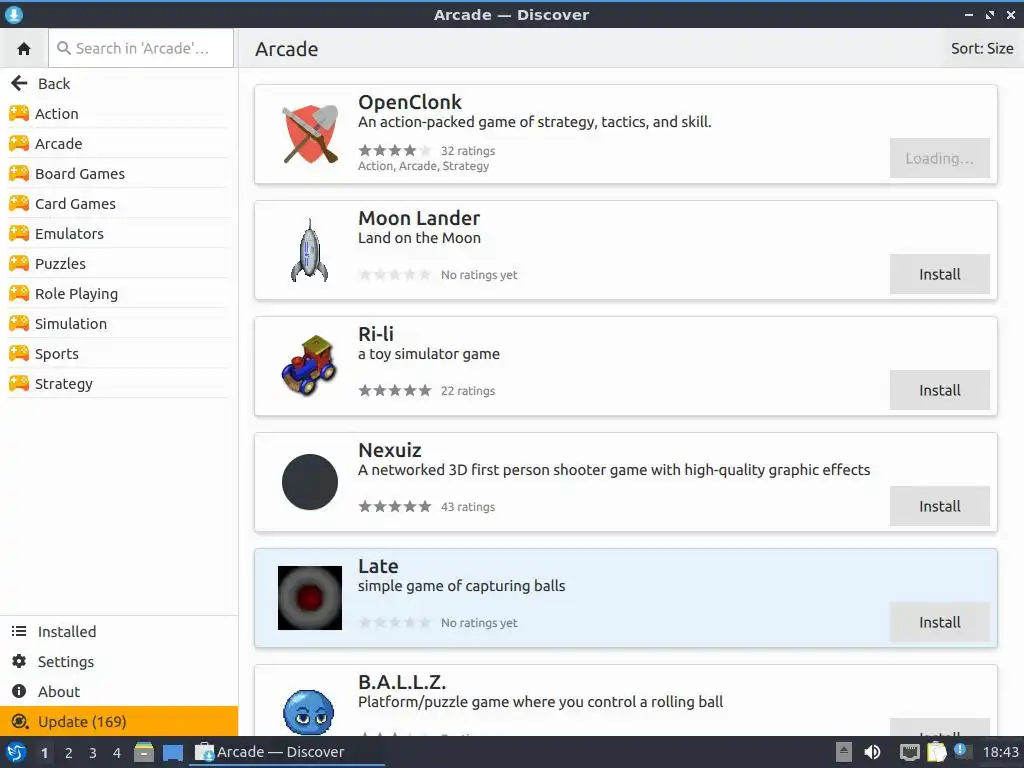Click the About info icon
The width and height of the screenshot is (1024, 768).
20,691
